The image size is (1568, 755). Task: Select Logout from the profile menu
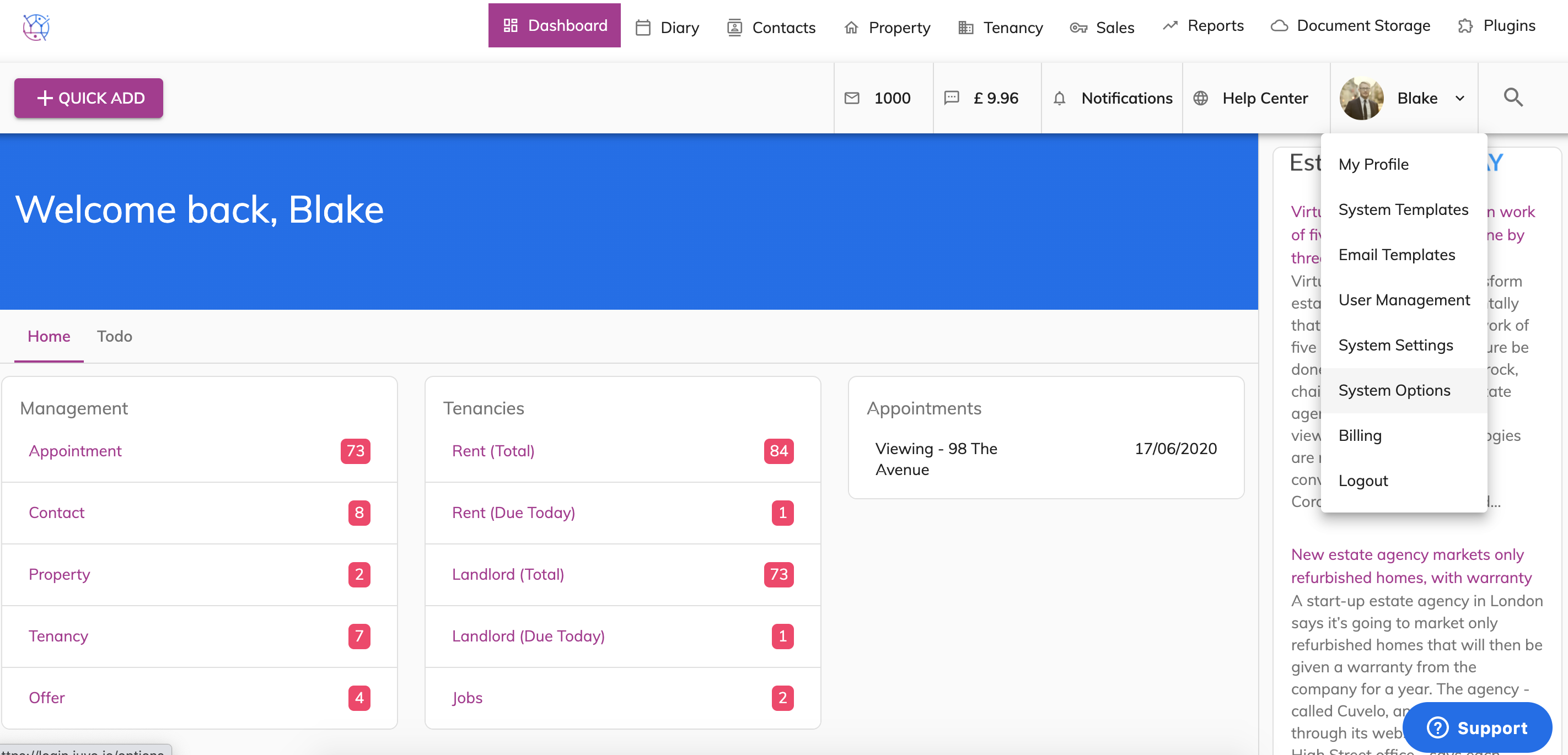[x=1363, y=480]
